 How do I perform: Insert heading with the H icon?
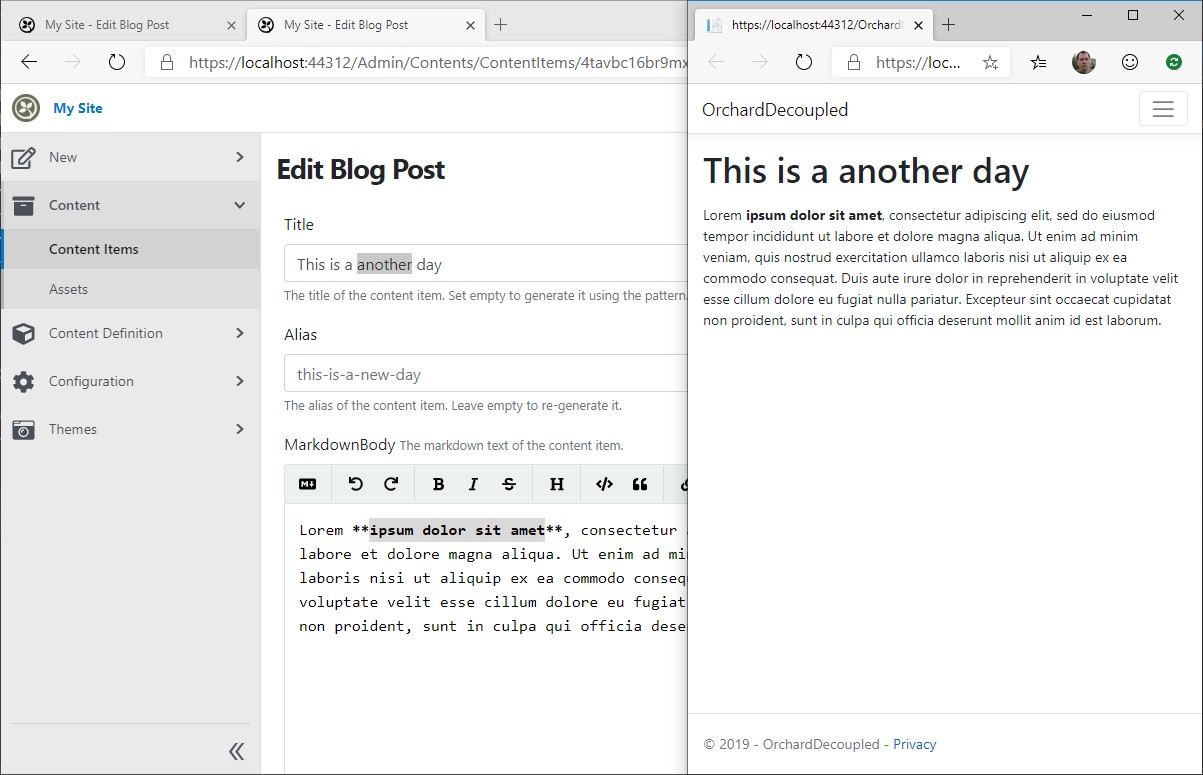(557, 484)
